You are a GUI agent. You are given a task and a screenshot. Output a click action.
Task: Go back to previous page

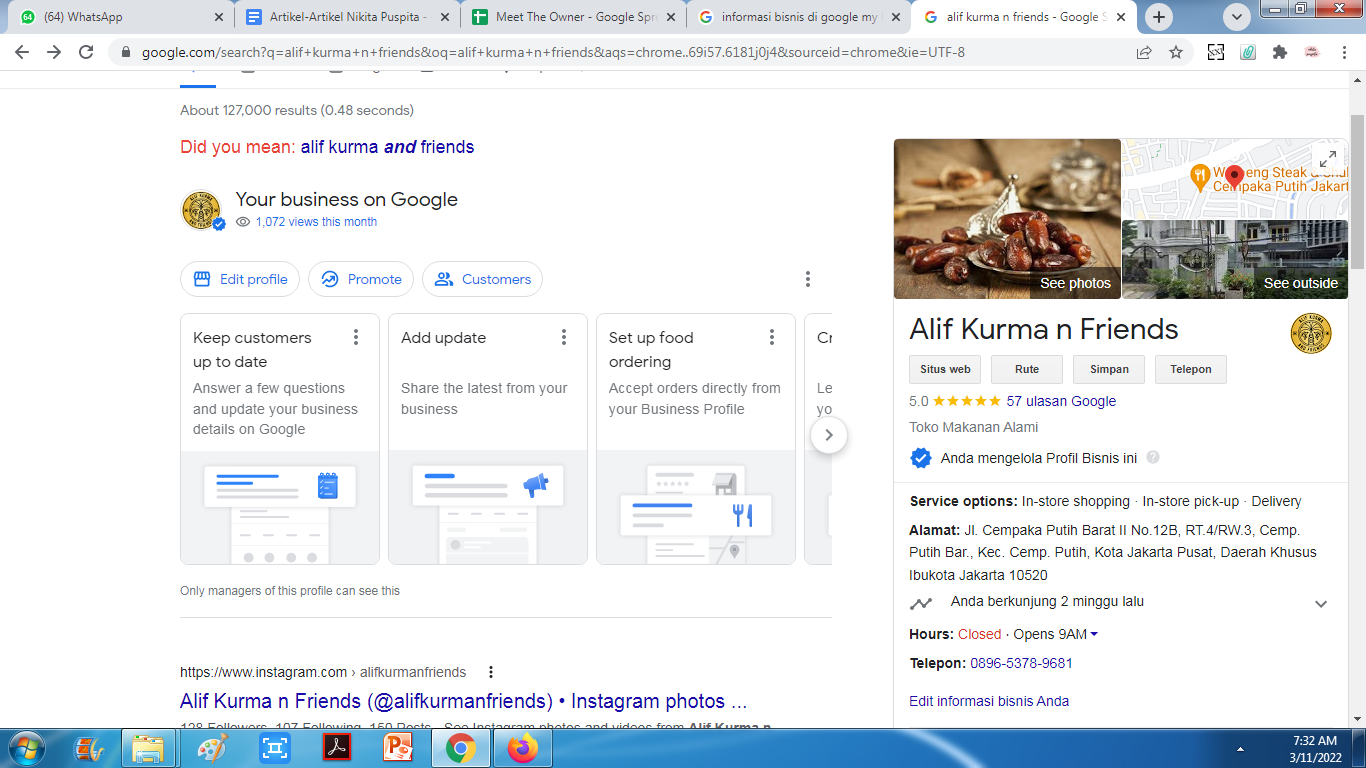(21, 52)
